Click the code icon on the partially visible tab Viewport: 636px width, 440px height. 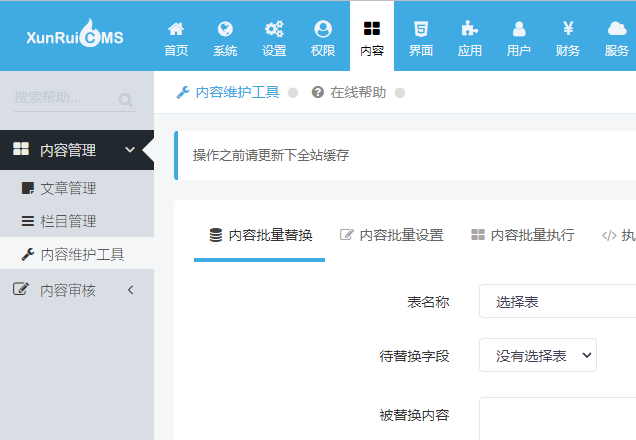tap(609, 235)
